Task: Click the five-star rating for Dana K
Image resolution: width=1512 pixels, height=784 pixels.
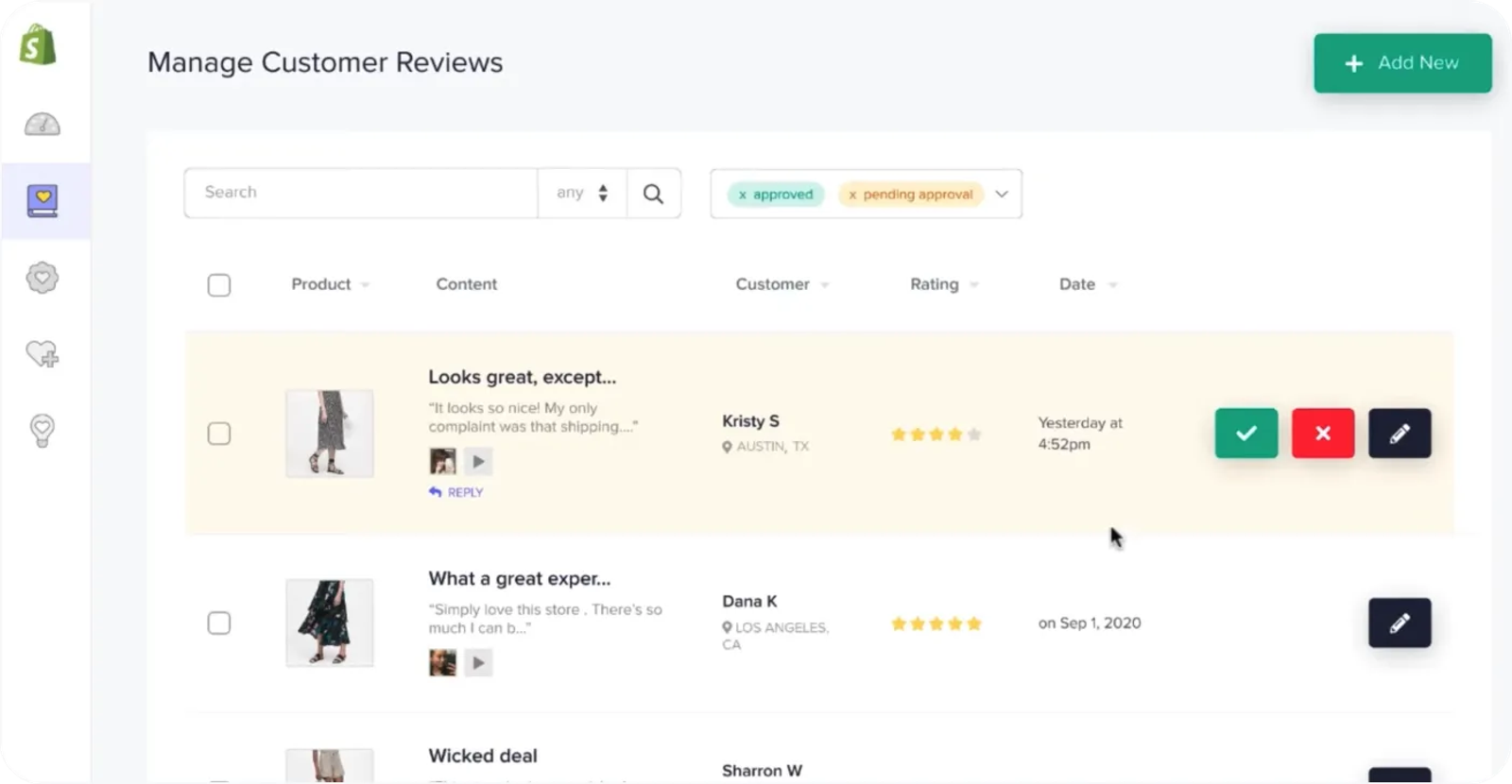Action: point(936,623)
